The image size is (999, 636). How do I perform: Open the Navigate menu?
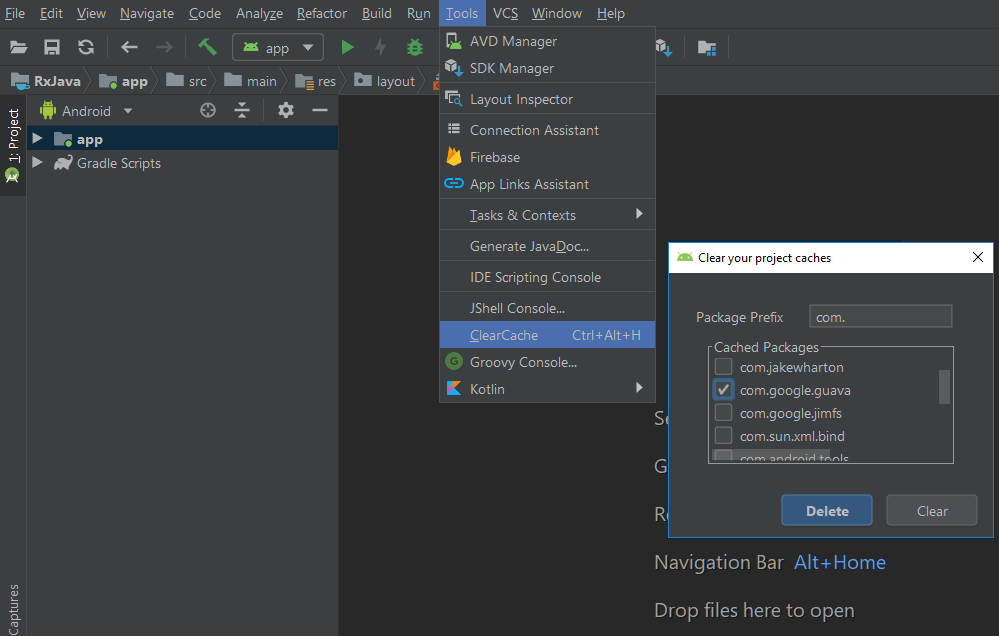coord(147,13)
